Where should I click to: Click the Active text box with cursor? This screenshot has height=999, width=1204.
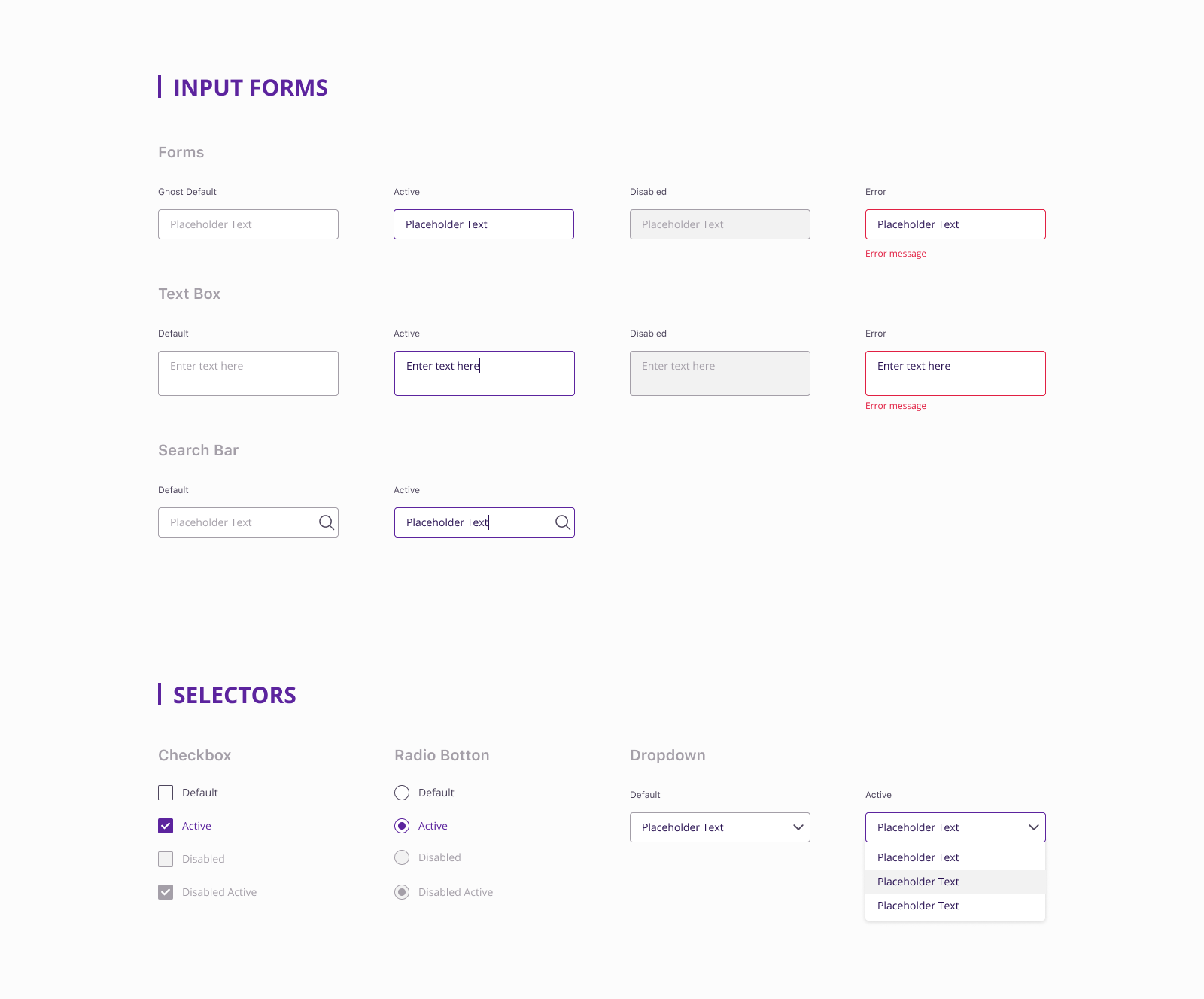pyautogui.click(x=485, y=373)
